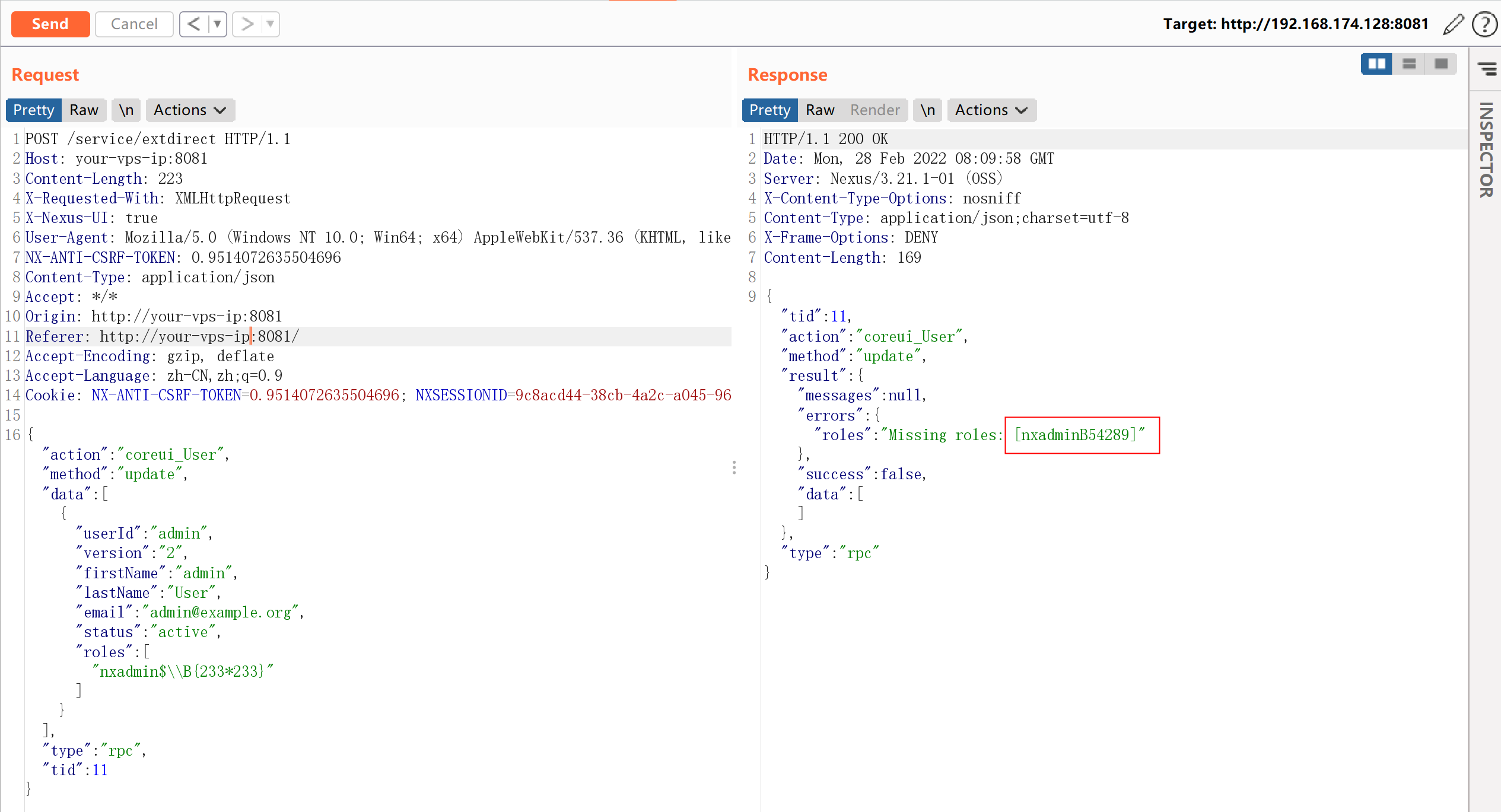Viewport: 1501px width, 812px height.
Task: Open the help question mark icon
Action: pos(1485,24)
